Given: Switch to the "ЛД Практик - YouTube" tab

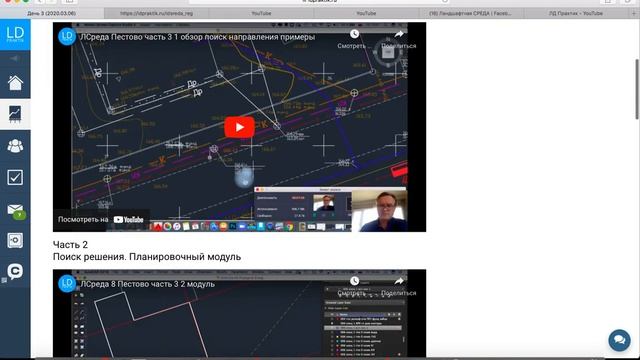Looking at the screenshot, I should click(x=576, y=13).
